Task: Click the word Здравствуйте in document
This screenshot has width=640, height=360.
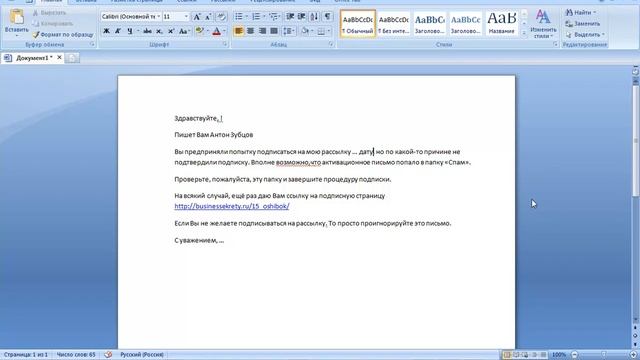Action: coord(196,118)
